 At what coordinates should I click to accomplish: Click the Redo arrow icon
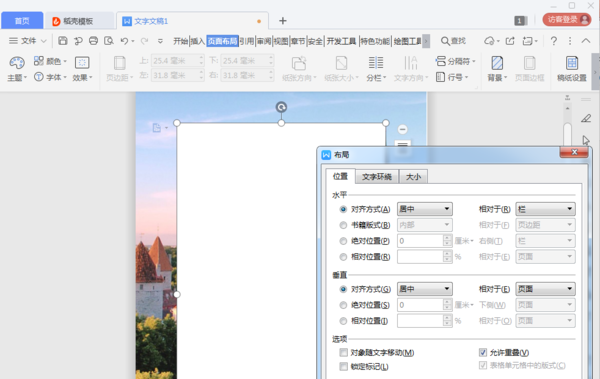144,41
